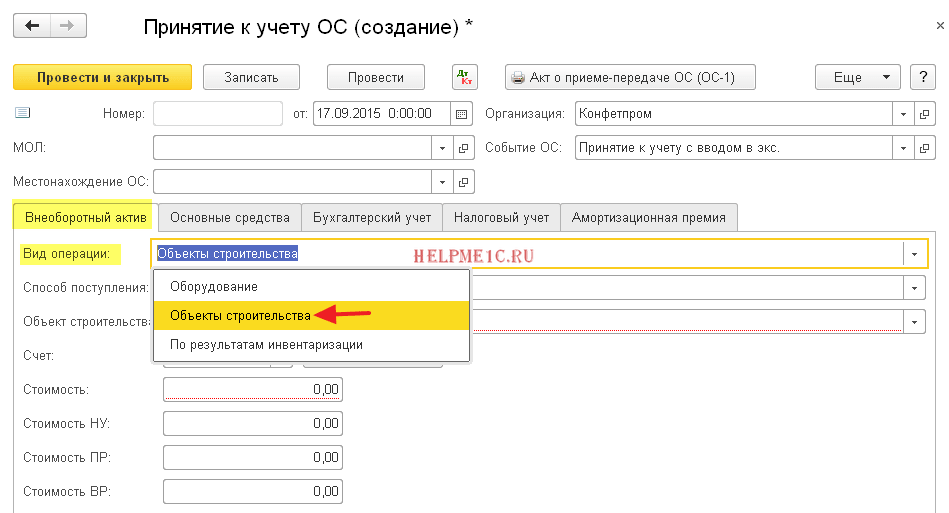Switch to the Основные средства tab
Image resolution: width=949 pixels, height=513 pixels.
coord(230,218)
